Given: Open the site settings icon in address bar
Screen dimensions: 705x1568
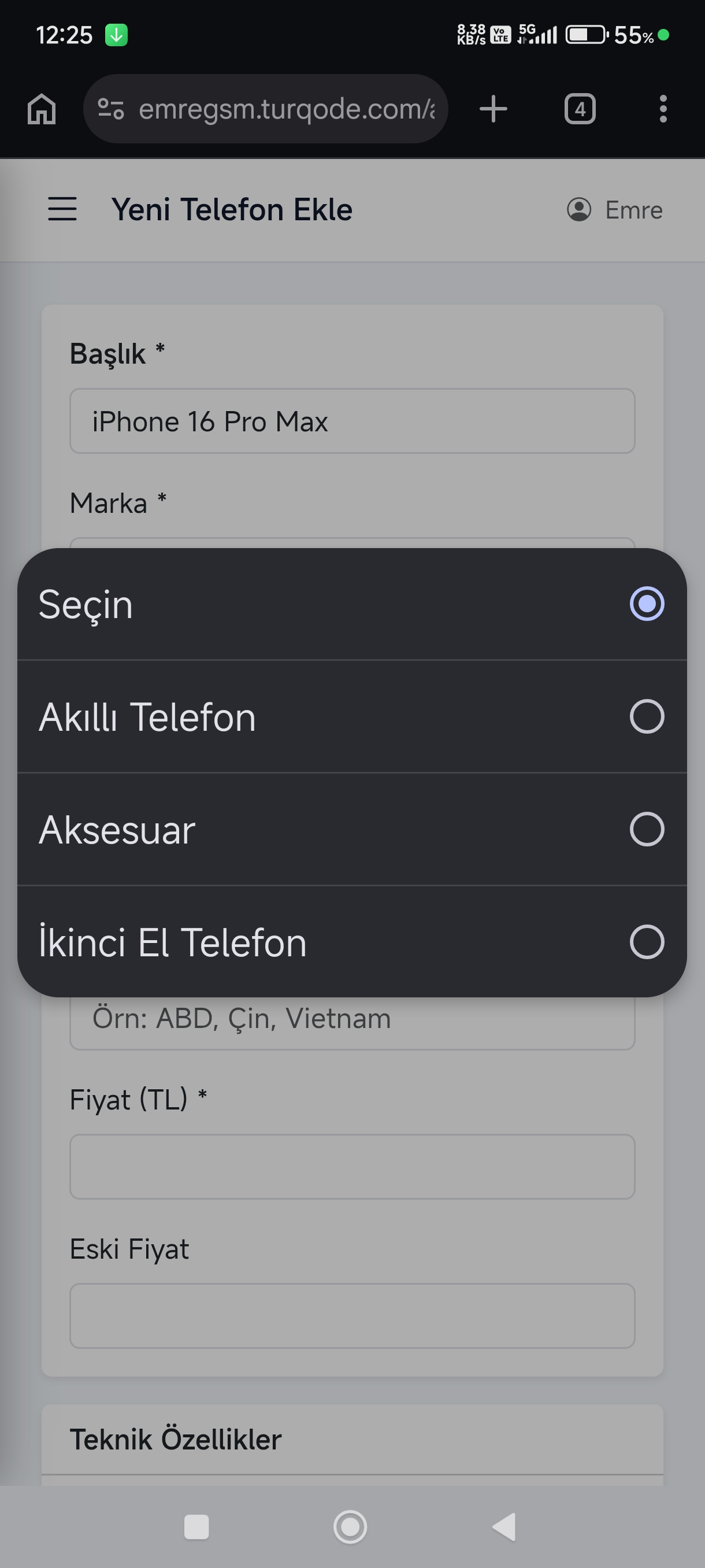Looking at the screenshot, I should (112, 110).
